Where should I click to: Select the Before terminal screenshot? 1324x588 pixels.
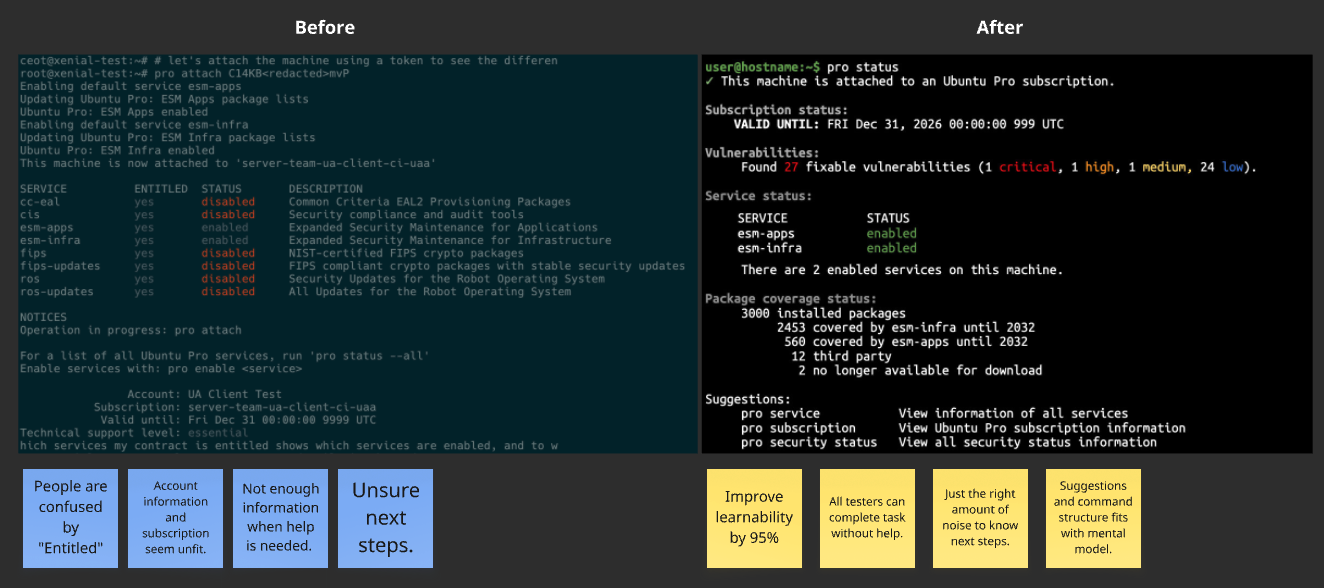pos(358,254)
